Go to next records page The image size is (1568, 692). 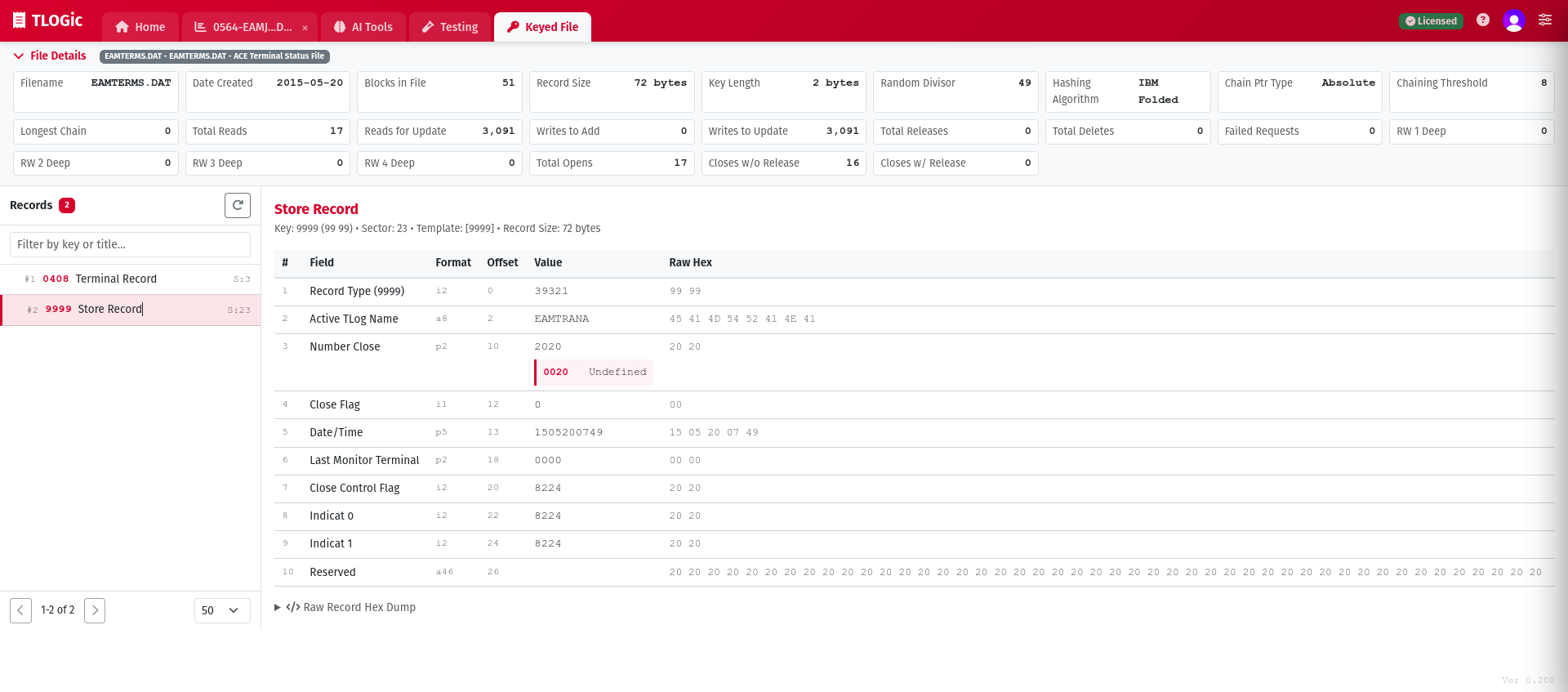click(x=95, y=610)
